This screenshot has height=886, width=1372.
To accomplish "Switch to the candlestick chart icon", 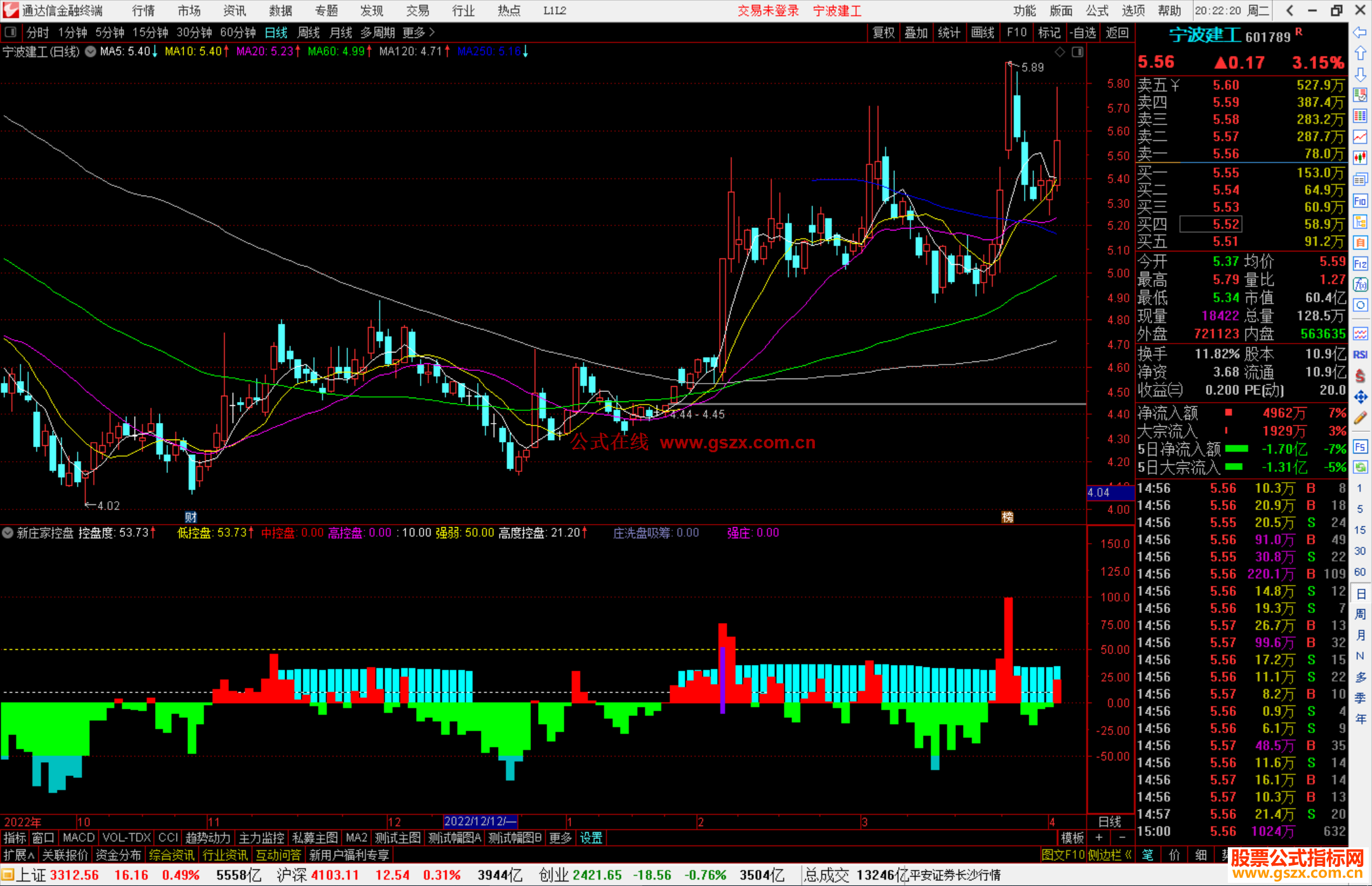I will pos(1360,158).
